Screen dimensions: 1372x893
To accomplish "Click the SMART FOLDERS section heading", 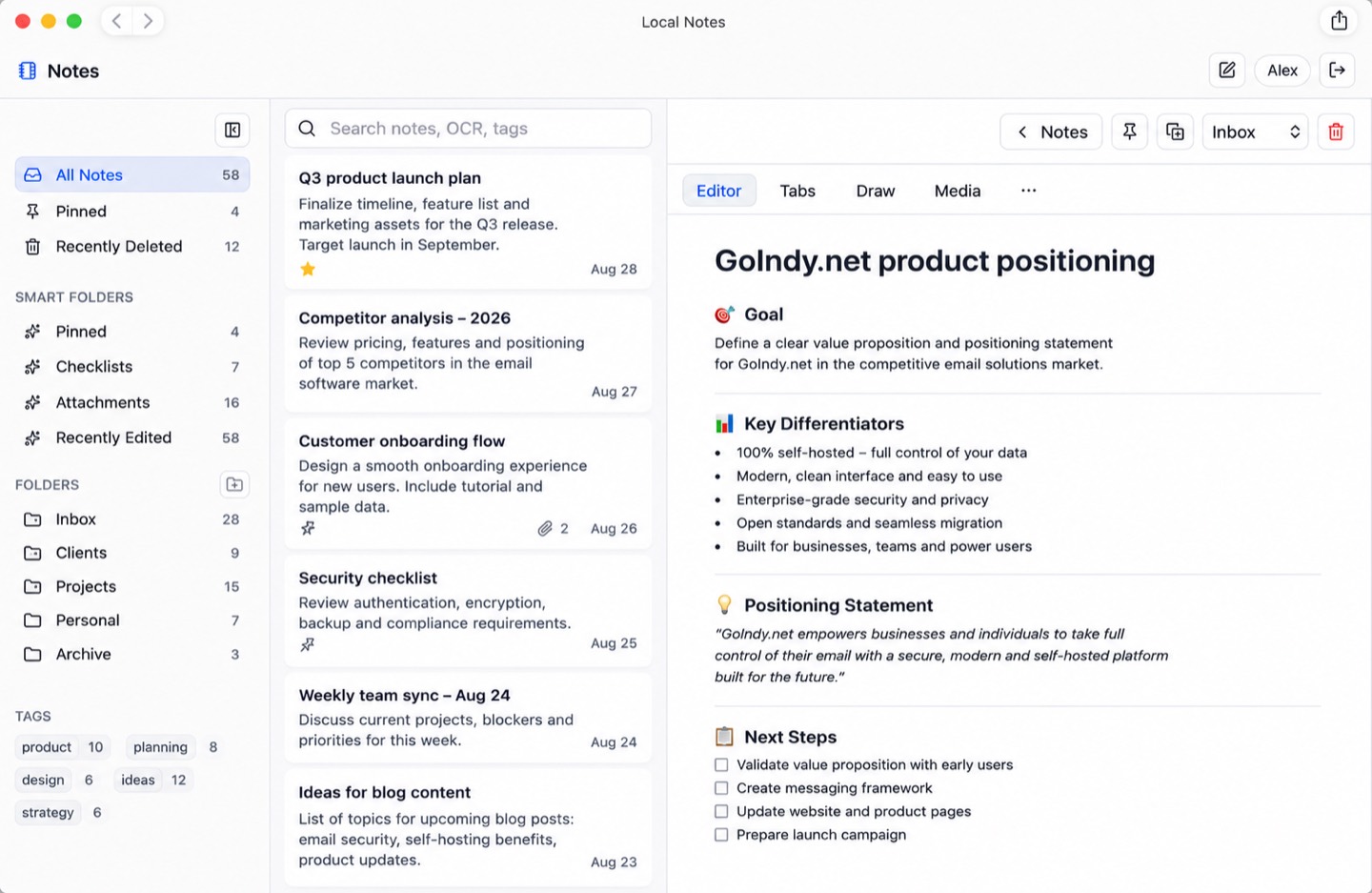I will tap(74, 297).
